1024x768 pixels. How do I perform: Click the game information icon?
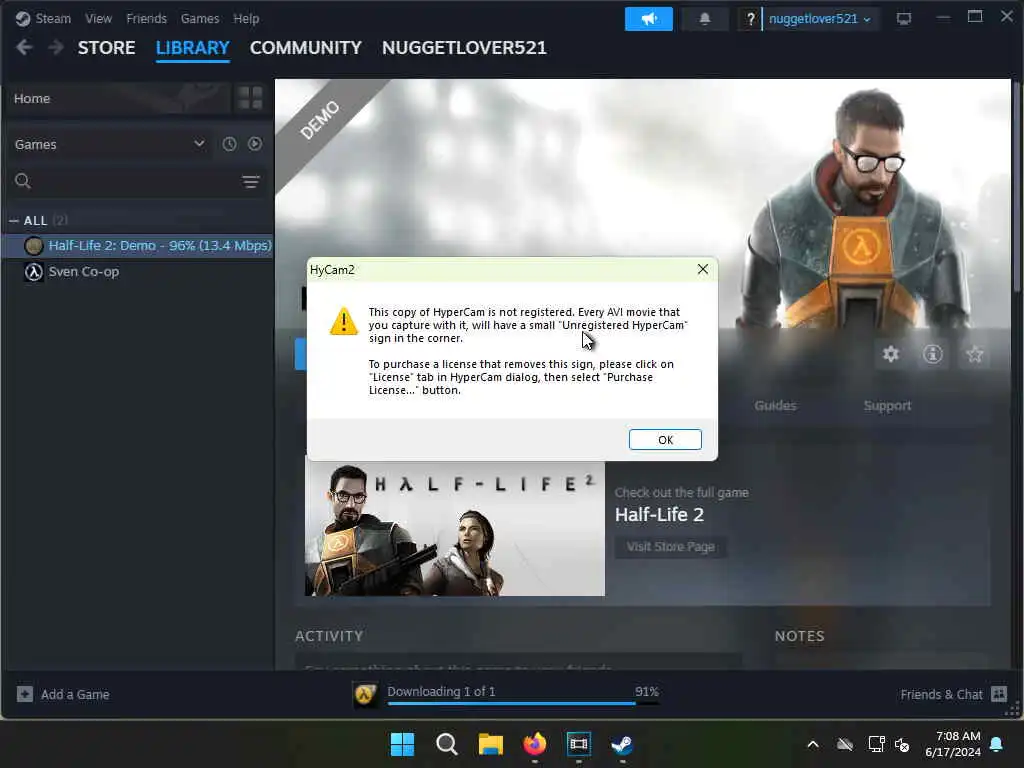[933, 354]
